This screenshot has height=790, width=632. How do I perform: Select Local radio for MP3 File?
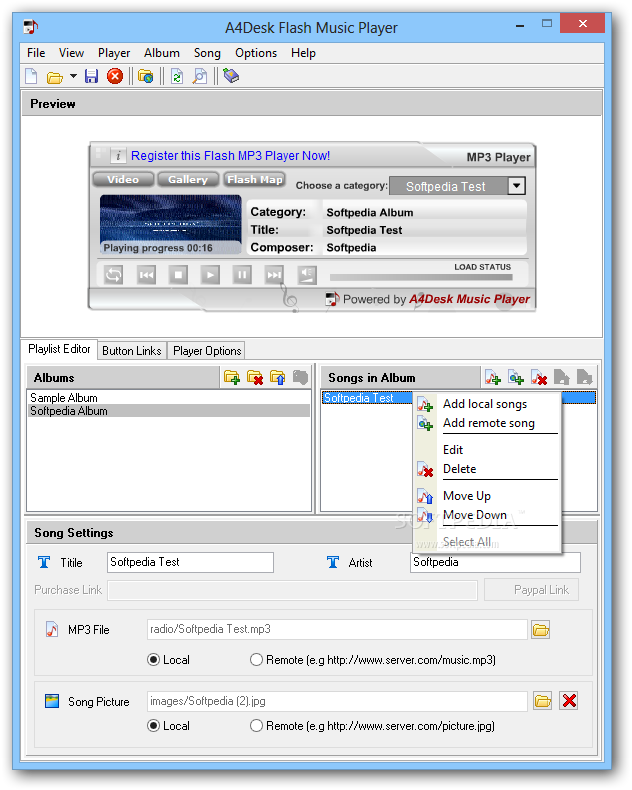pos(154,660)
